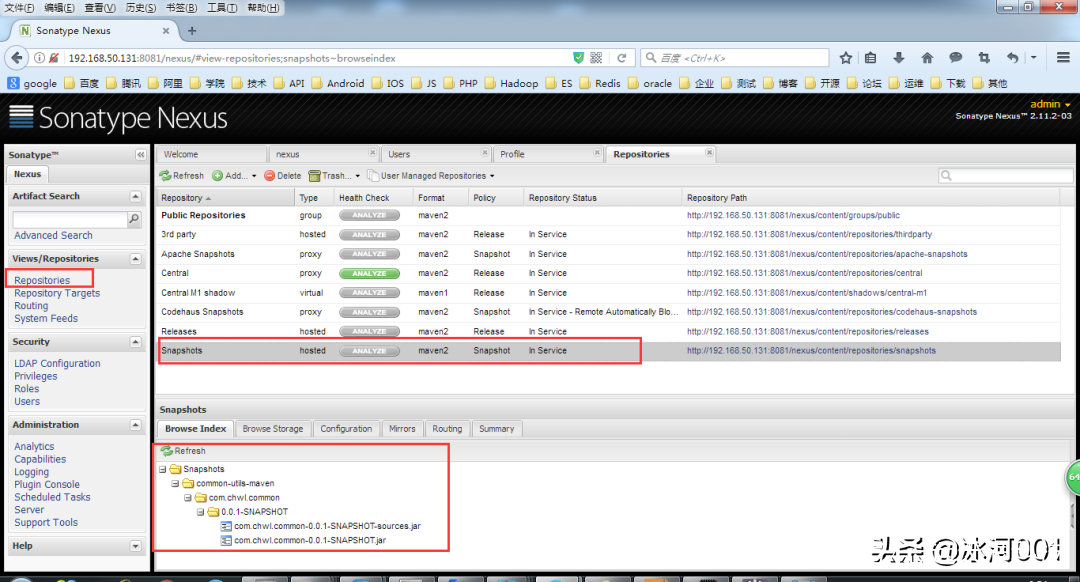Click ANALYZE button for Central repository
This screenshot has height=582, width=1080.
(x=369, y=273)
